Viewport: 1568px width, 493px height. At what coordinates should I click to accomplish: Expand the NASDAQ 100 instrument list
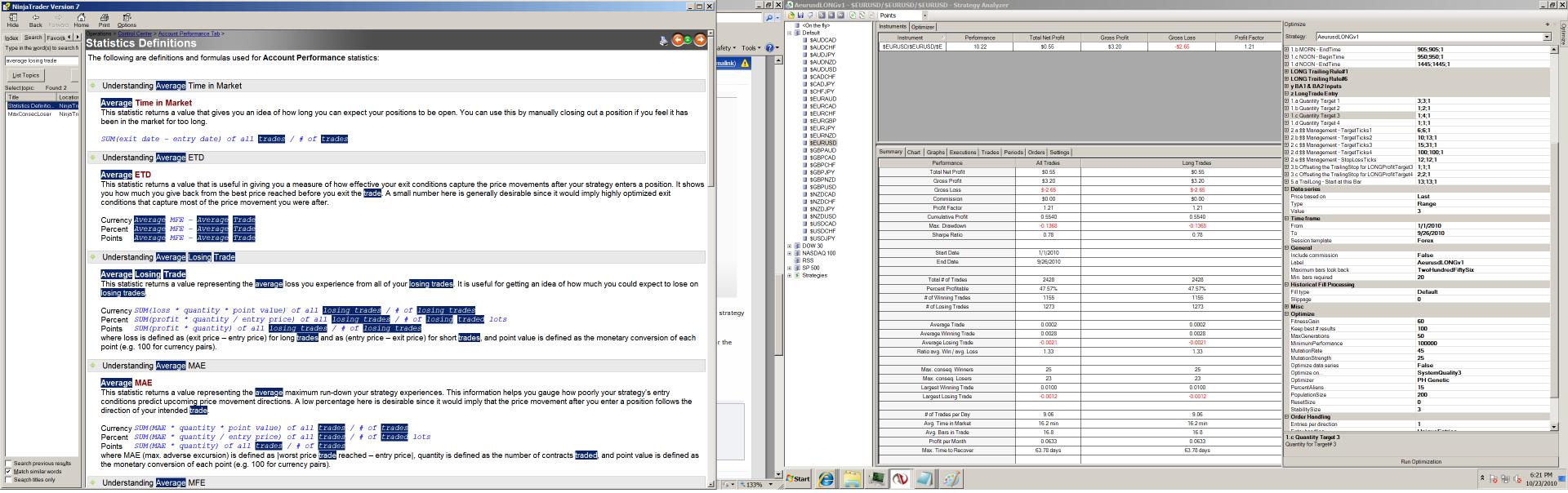tap(791, 253)
